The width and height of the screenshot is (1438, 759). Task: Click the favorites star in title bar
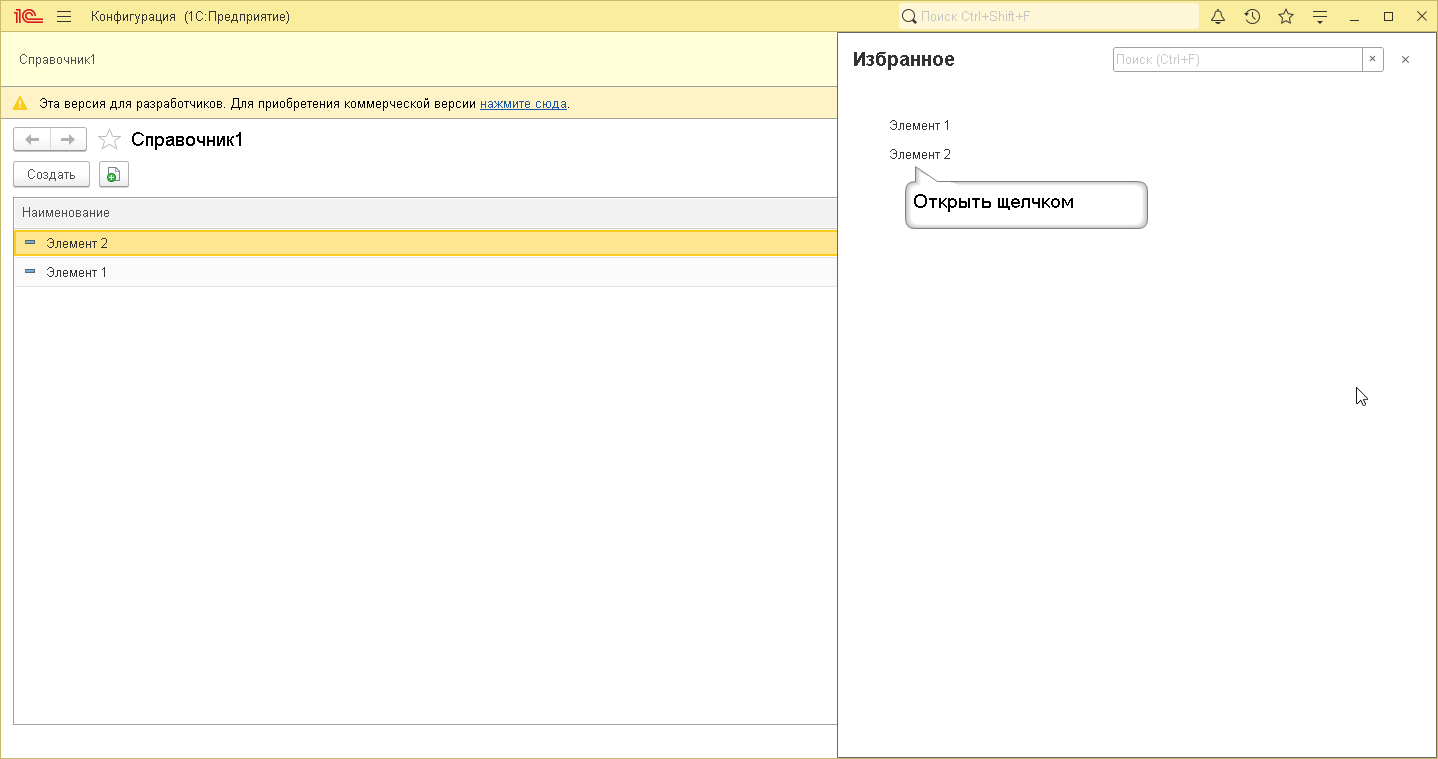[1286, 17]
